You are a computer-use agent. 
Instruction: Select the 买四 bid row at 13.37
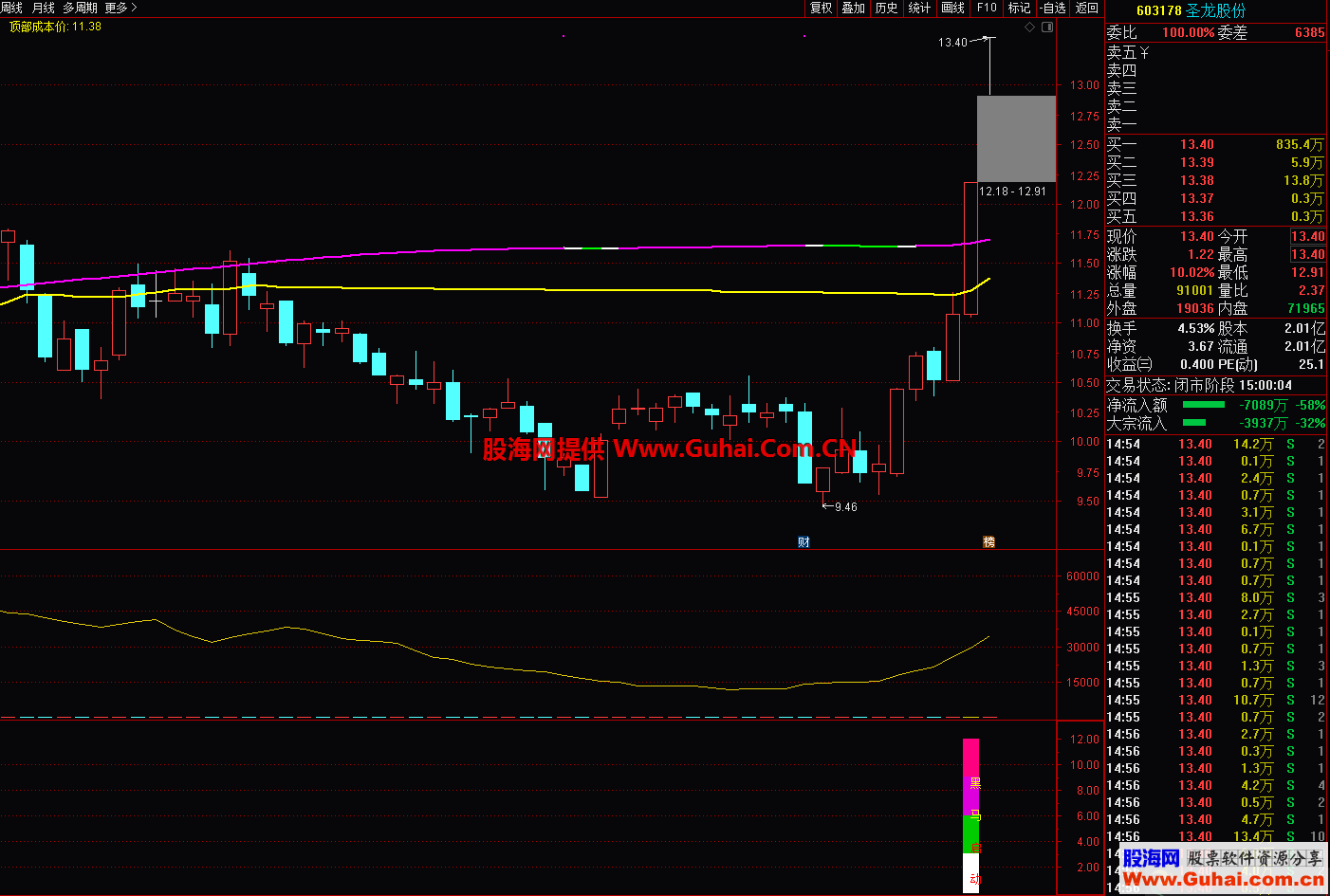(x=1216, y=199)
